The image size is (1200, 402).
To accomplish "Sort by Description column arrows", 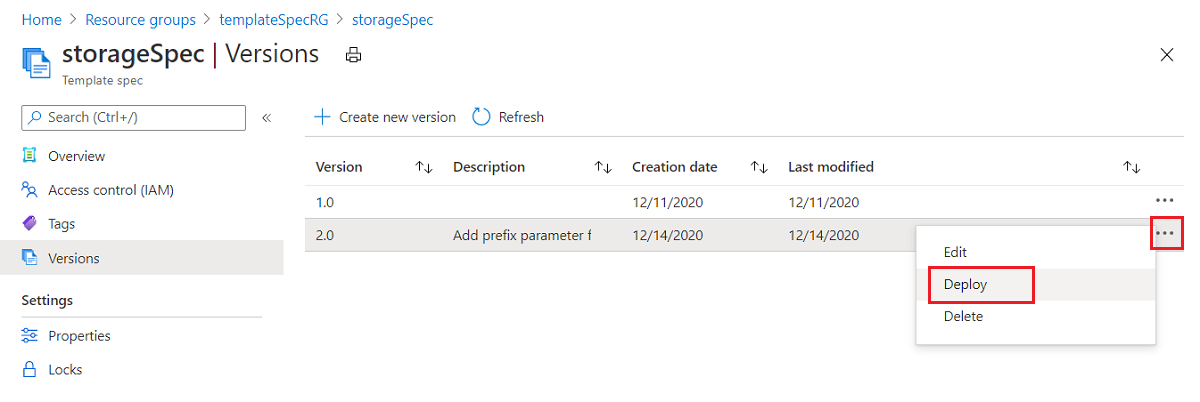I will pyautogui.click(x=603, y=167).
